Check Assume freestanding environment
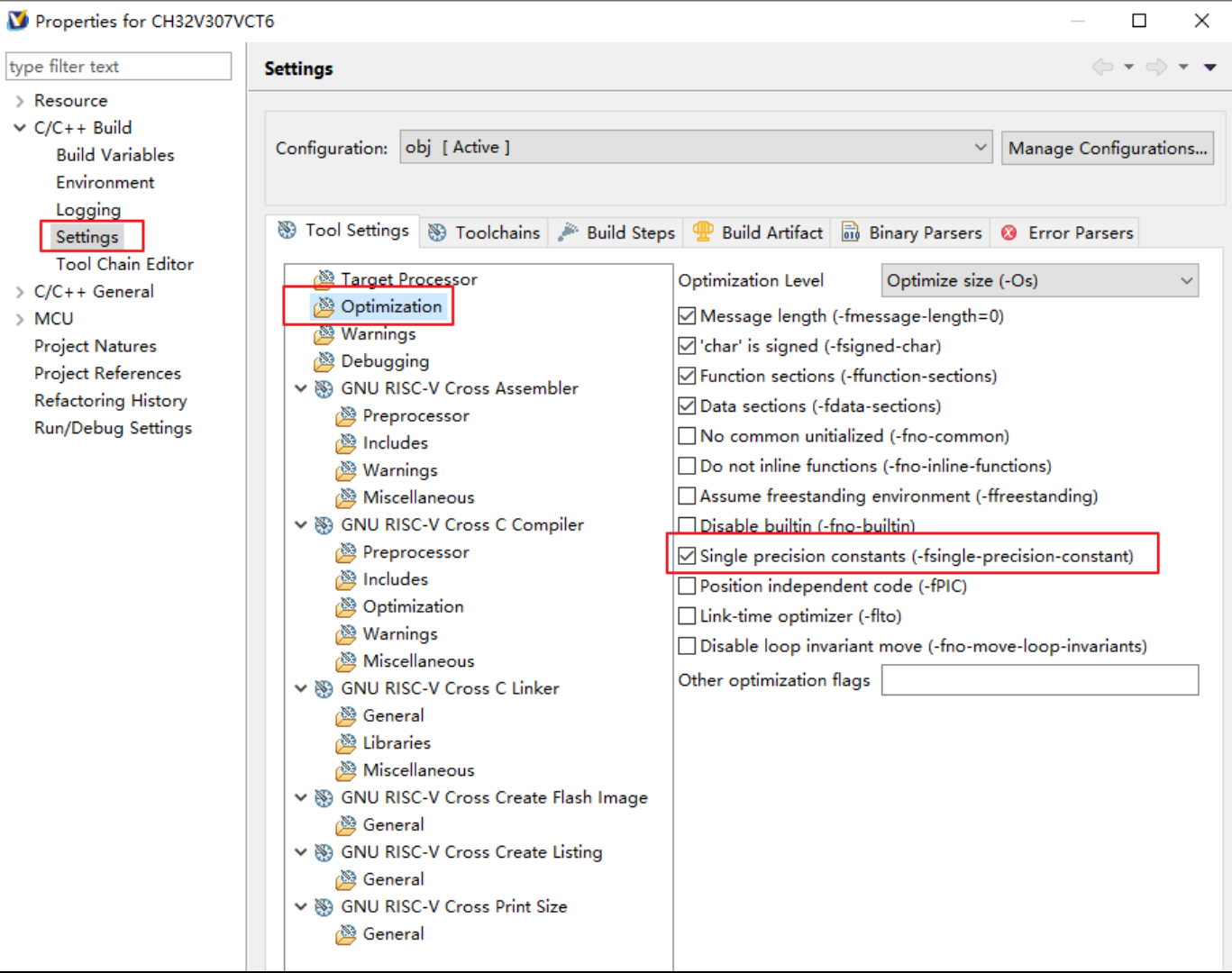The height and width of the screenshot is (973, 1232). pyautogui.click(x=687, y=496)
